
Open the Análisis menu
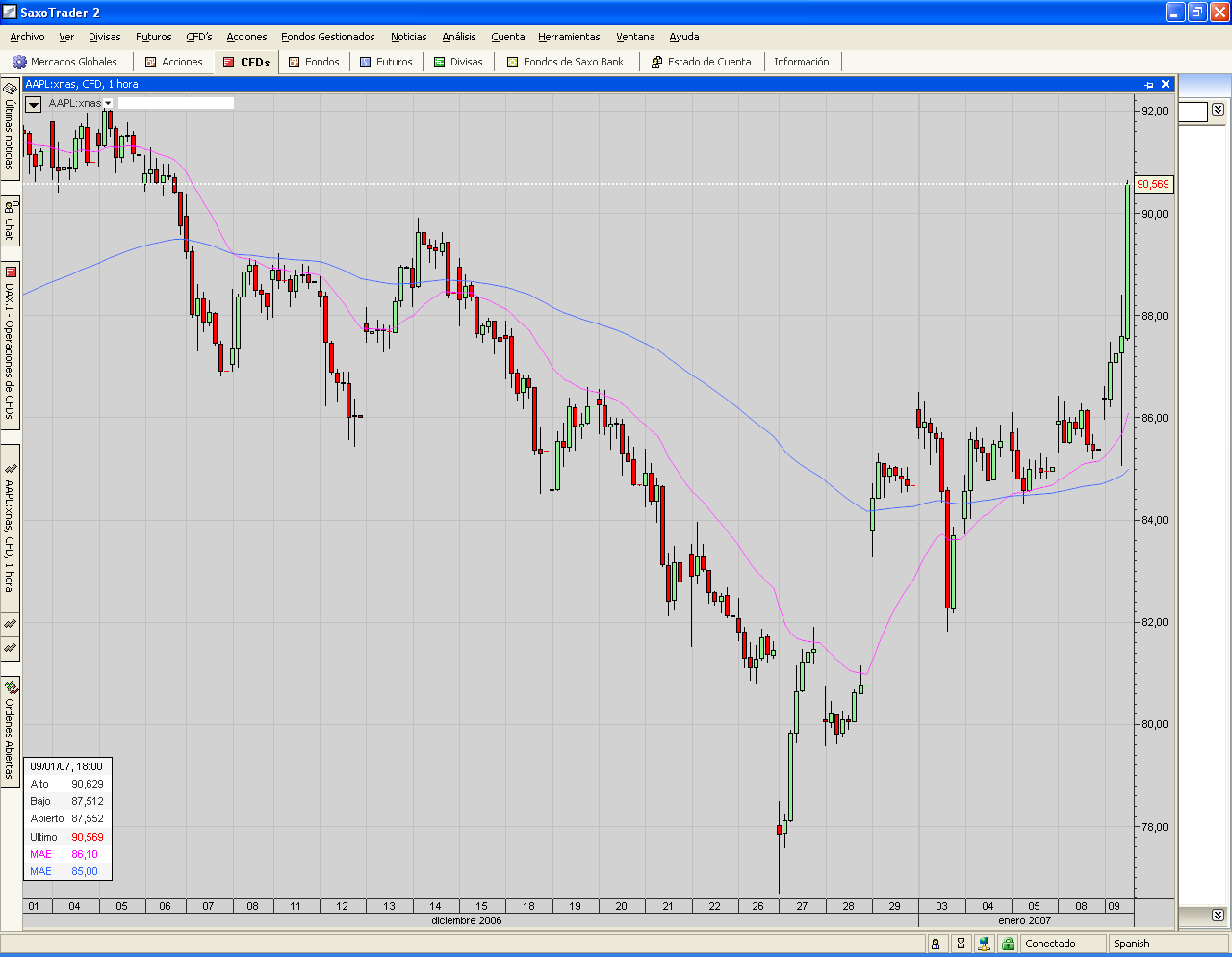point(458,37)
